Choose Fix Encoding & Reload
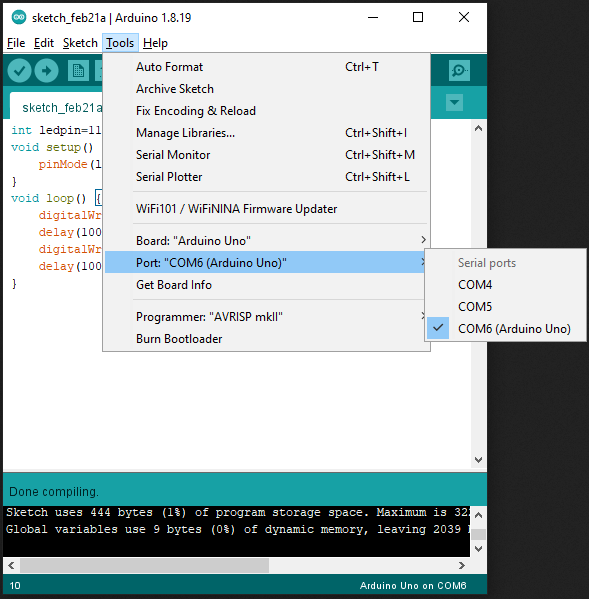 click(x=266, y=111)
